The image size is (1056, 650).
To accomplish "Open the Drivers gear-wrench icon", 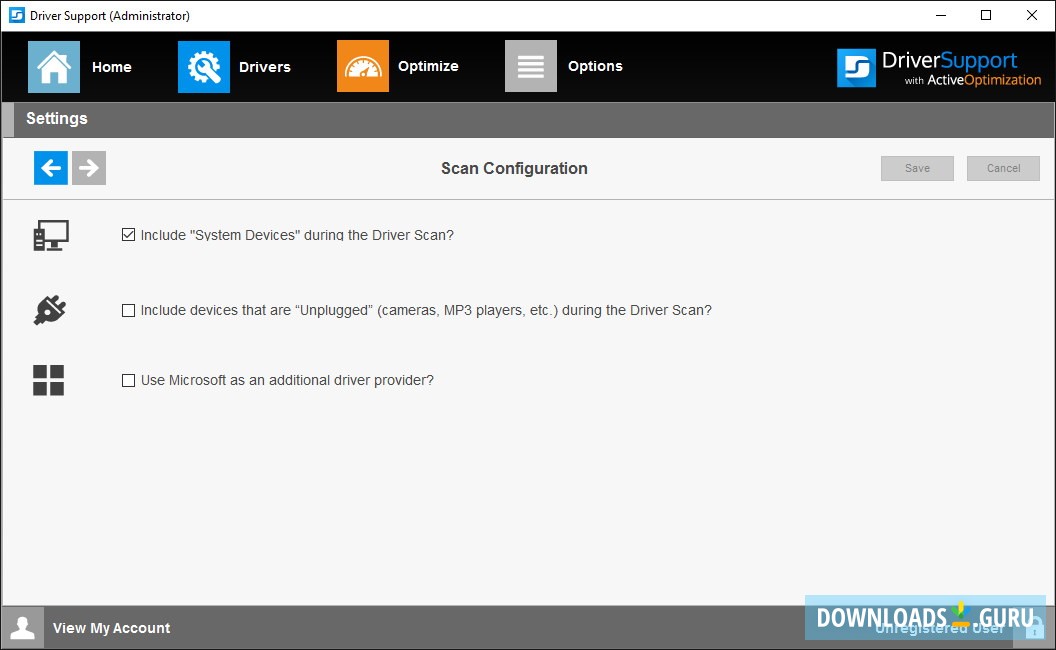I will point(204,67).
